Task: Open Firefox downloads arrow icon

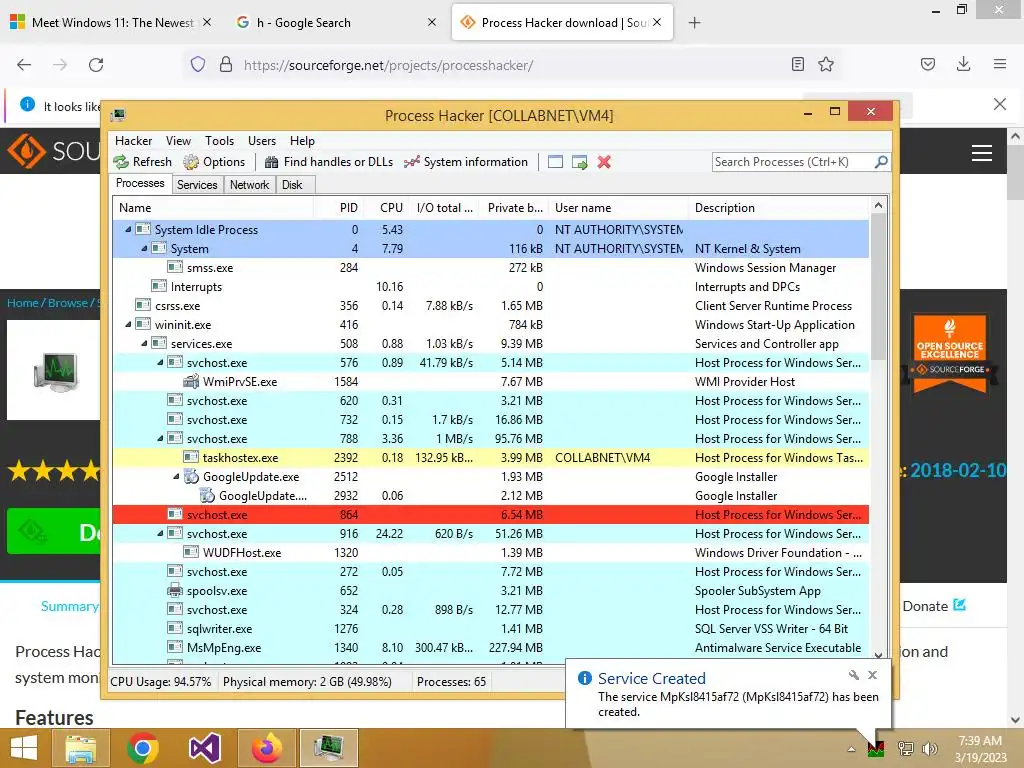Action: pyautogui.click(x=963, y=64)
